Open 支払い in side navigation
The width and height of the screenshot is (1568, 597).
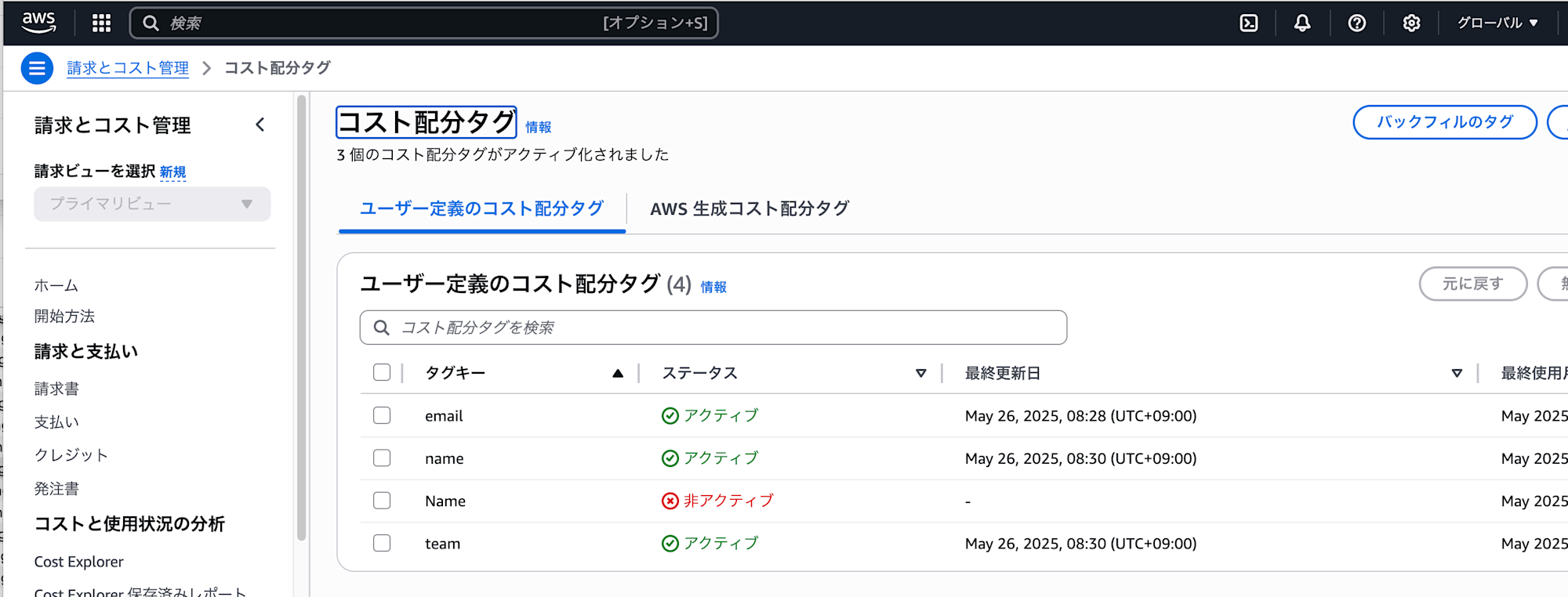(x=56, y=422)
